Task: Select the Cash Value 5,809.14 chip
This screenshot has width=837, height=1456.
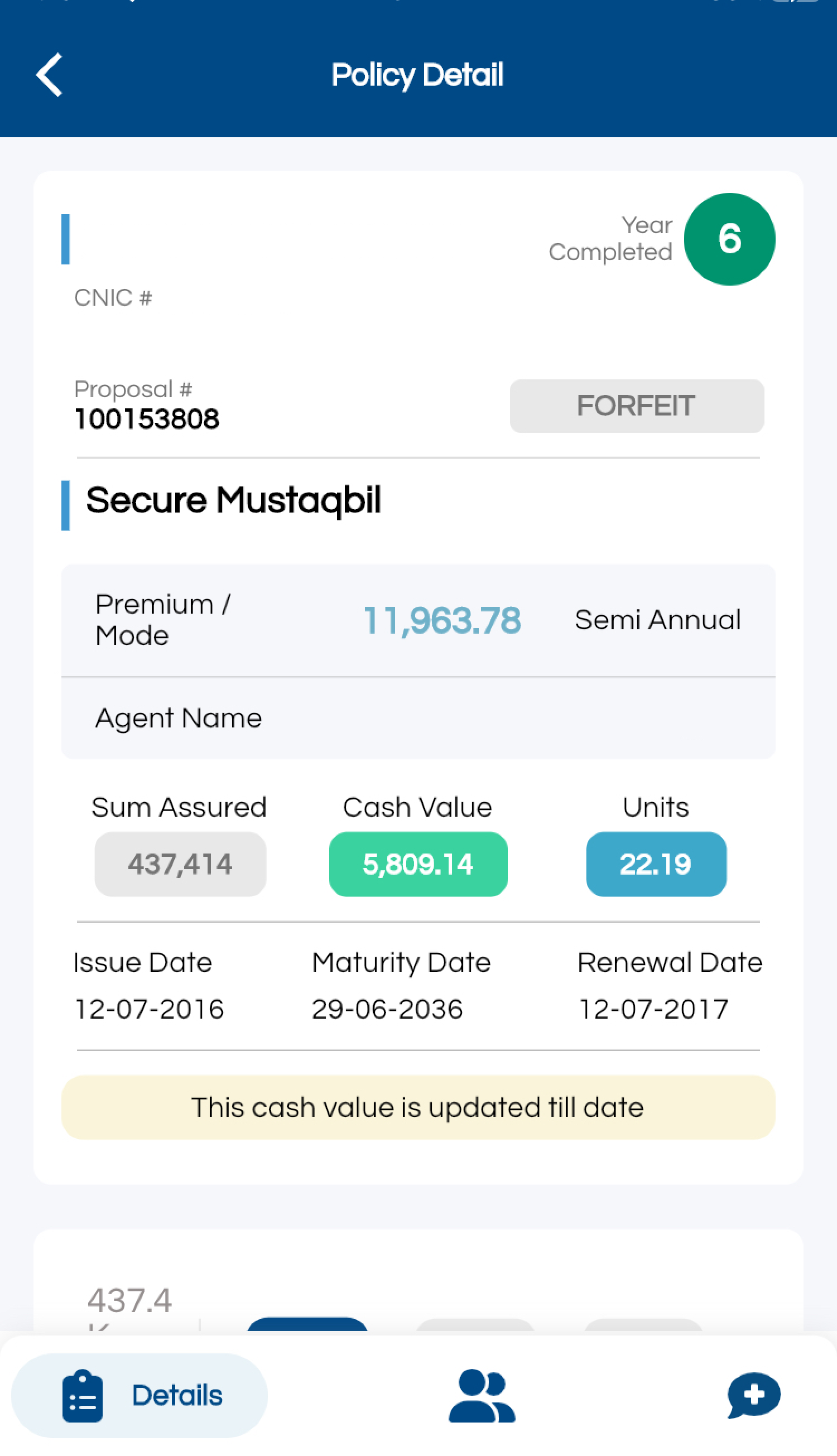Action: 418,864
